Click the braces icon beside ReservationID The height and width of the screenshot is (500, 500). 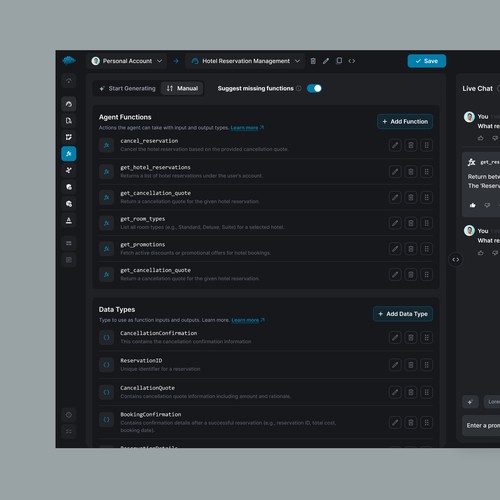coord(106,365)
